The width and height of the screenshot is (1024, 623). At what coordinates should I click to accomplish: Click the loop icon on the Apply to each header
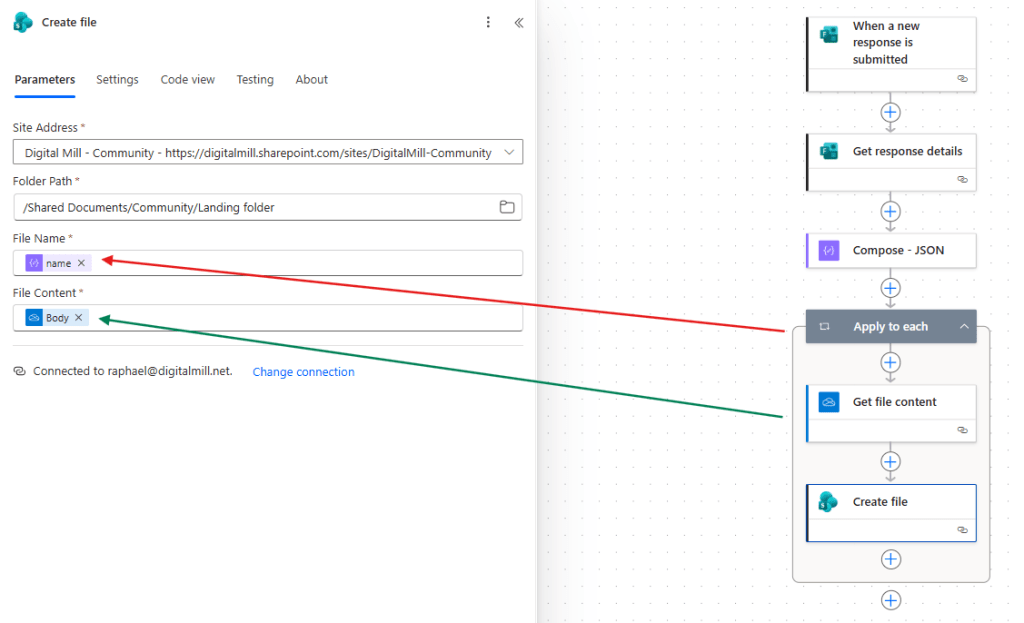(823, 326)
